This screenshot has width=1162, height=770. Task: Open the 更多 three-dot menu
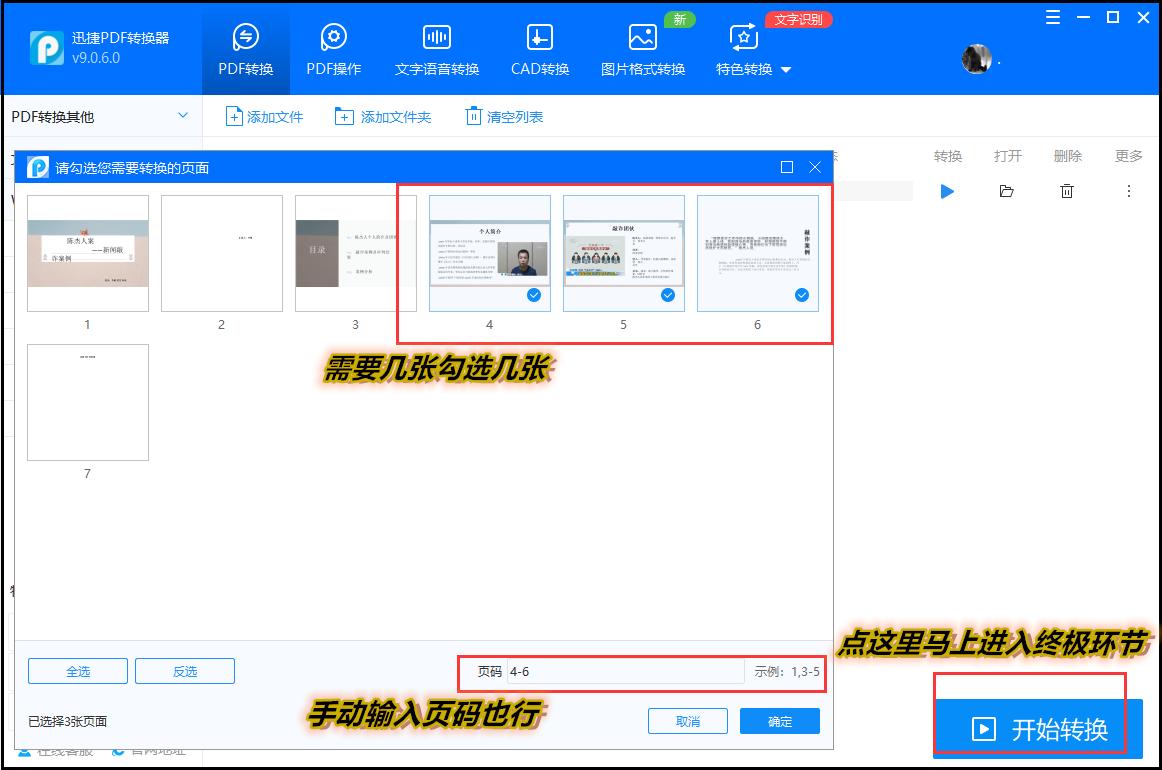pyautogui.click(x=1128, y=191)
